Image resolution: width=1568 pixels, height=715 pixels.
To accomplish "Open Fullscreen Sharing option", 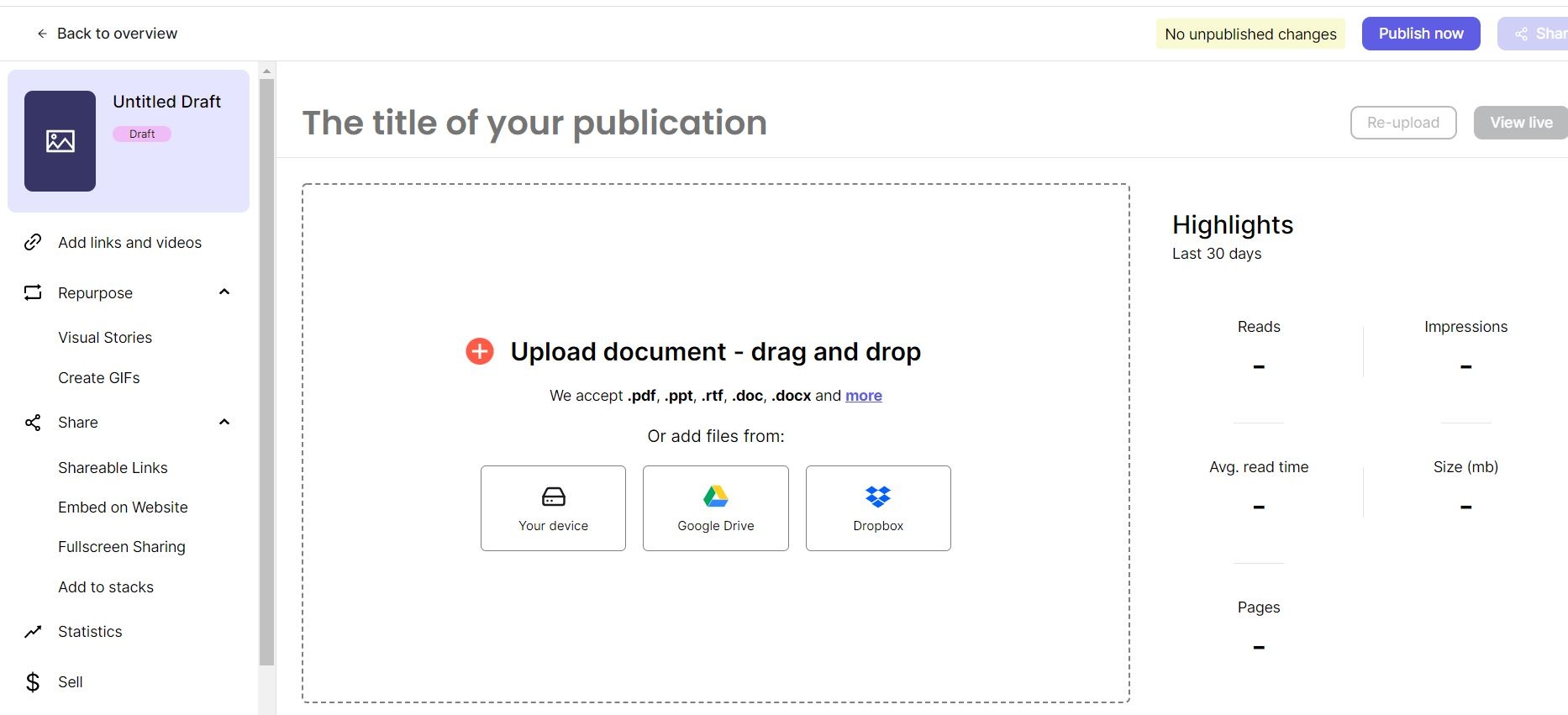I will [122, 547].
